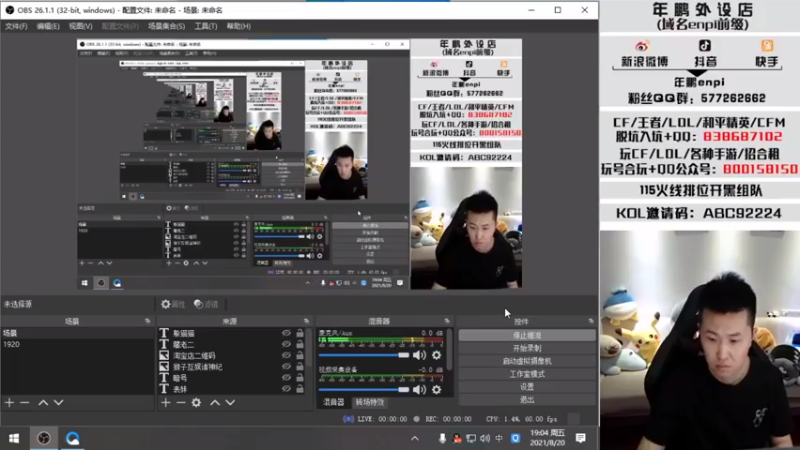Toggle visibility eye of 猴子互娱诸神纪 source
Image resolution: width=800 pixels, height=450 pixels.
point(286,366)
